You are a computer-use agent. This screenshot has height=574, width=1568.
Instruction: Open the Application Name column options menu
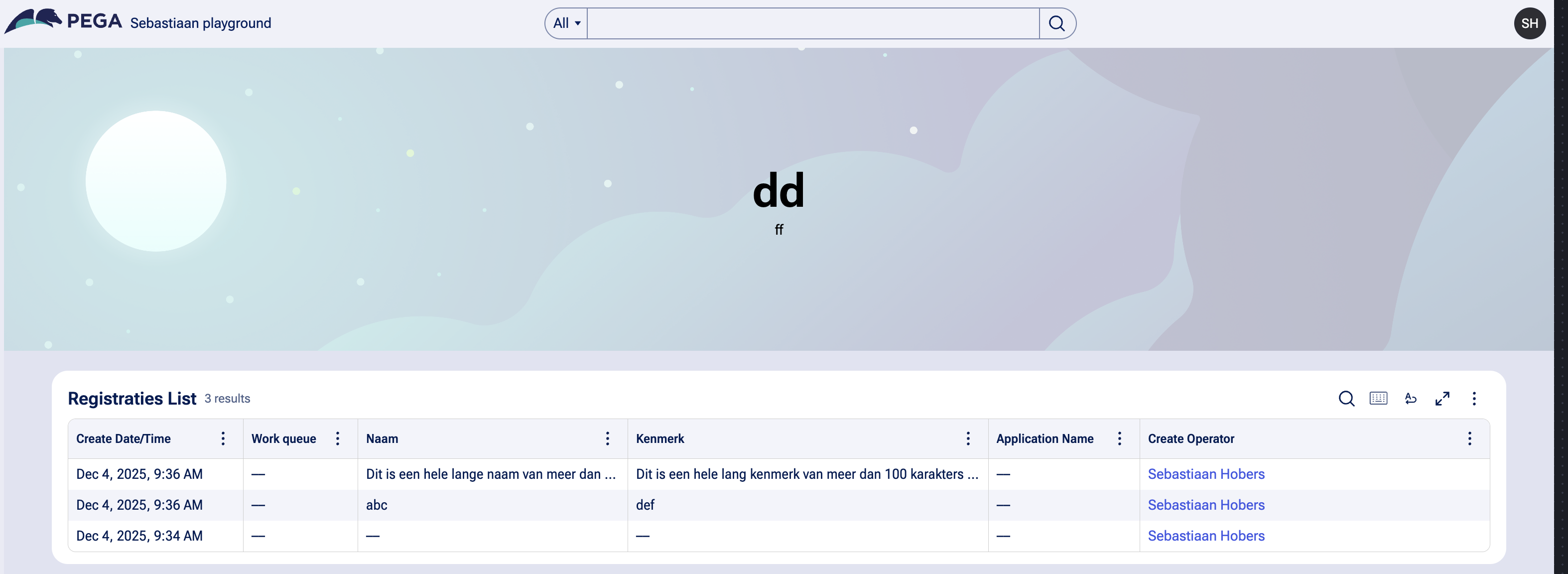pyautogui.click(x=1119, y=439)
